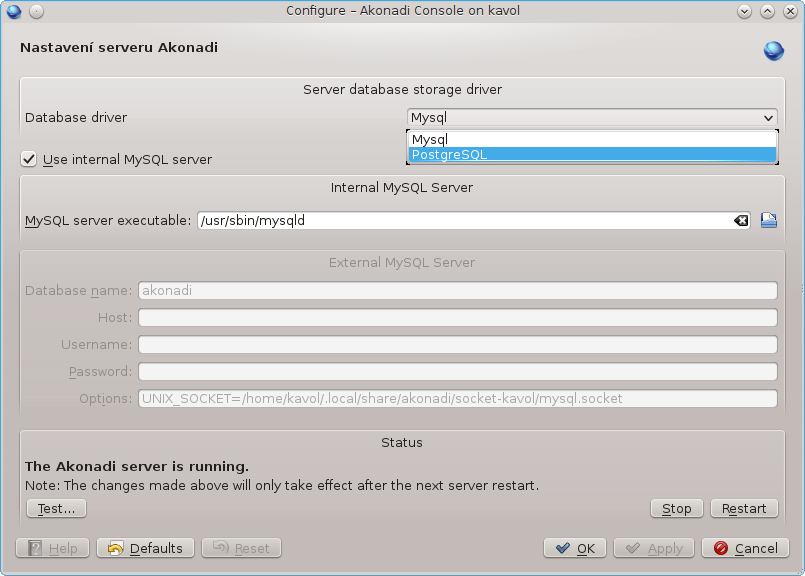Image resolution: width=805 pixels, height=576 pixels.
Task: Confirm settings with OK button
Action: coord(575,548)
